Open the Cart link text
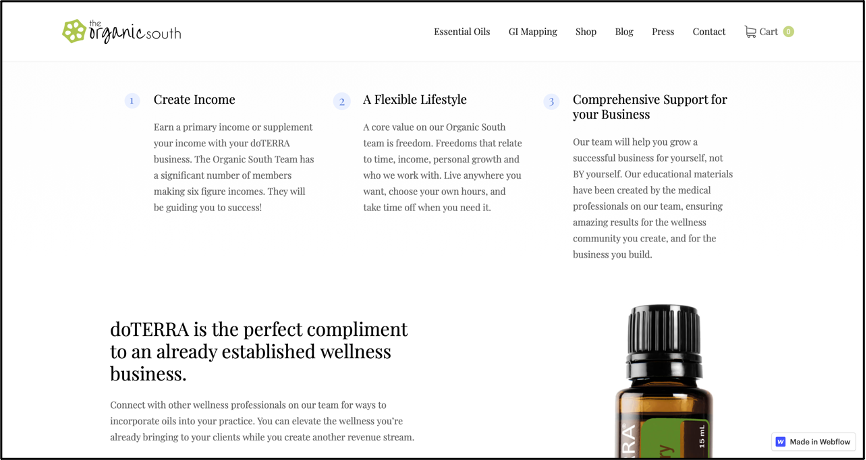866x460 pixels. tap(768, 31)
